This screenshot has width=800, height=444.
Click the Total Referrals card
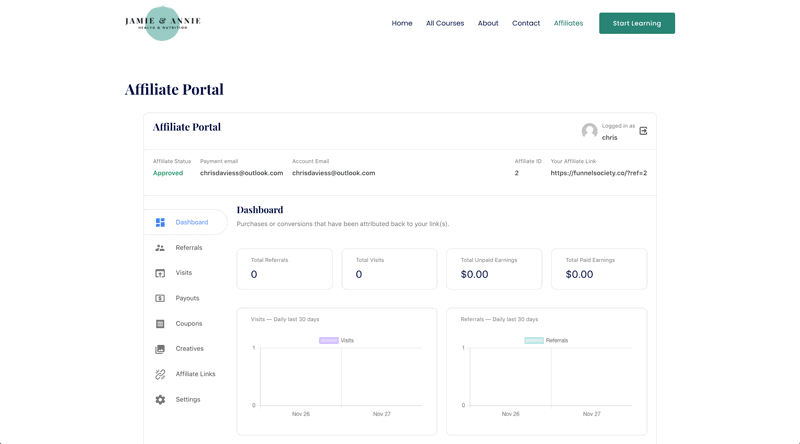285,269
